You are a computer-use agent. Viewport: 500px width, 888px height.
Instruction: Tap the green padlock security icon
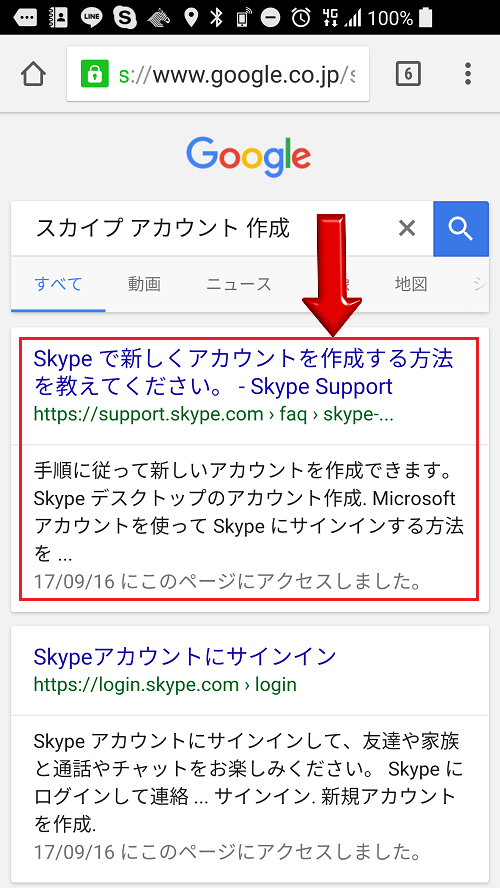pos(94,75)
